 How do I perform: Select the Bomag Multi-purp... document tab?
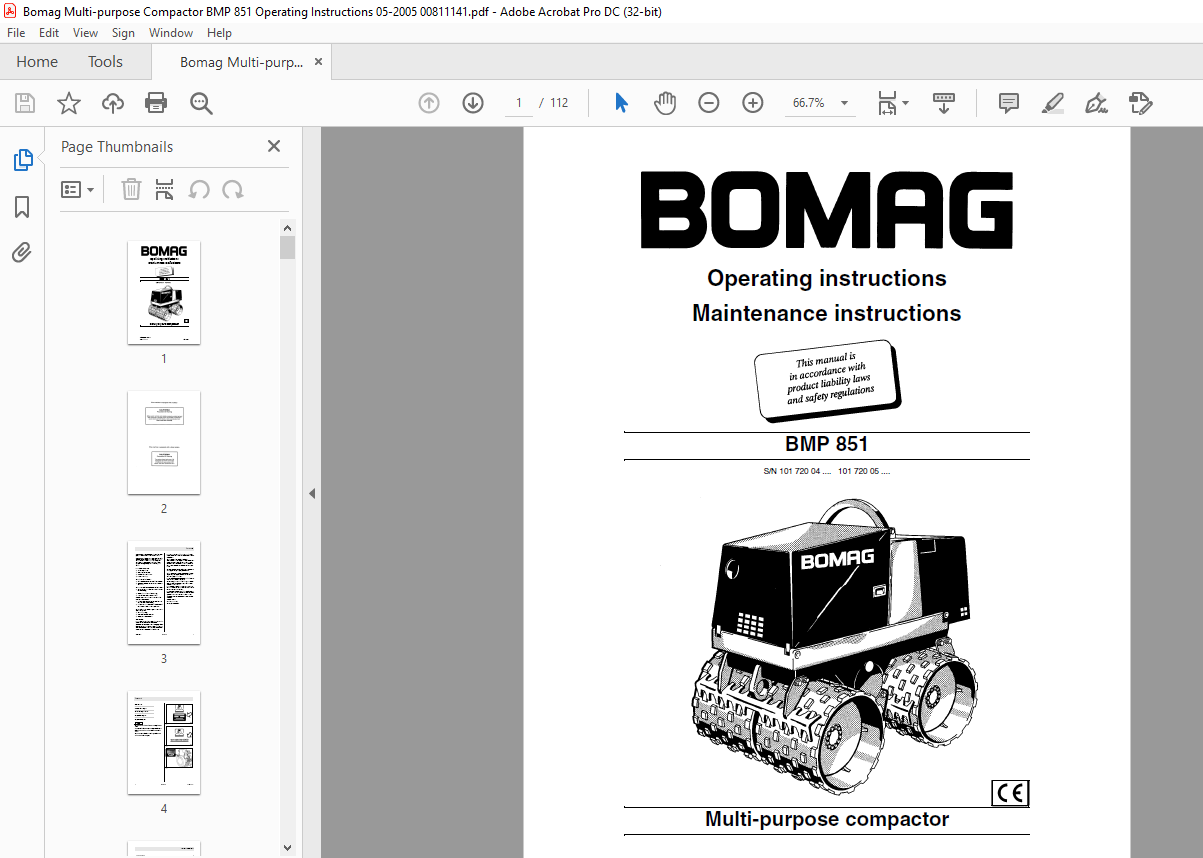pyautogui.click(x=241, y=62)
